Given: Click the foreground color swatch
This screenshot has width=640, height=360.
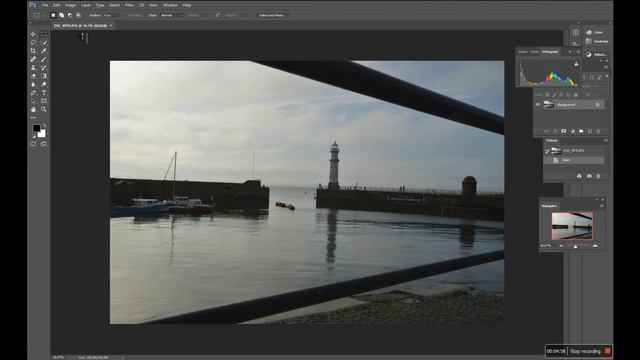Looking at the screenshot, I should click(x=36, y=128).
